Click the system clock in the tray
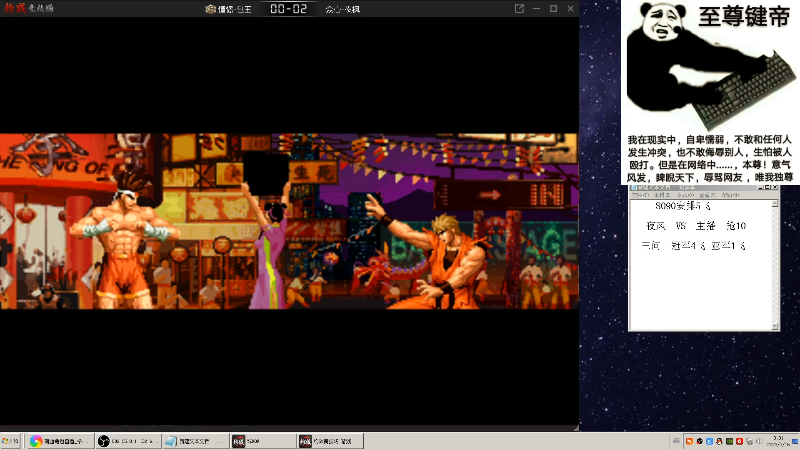 click(778, 441)
